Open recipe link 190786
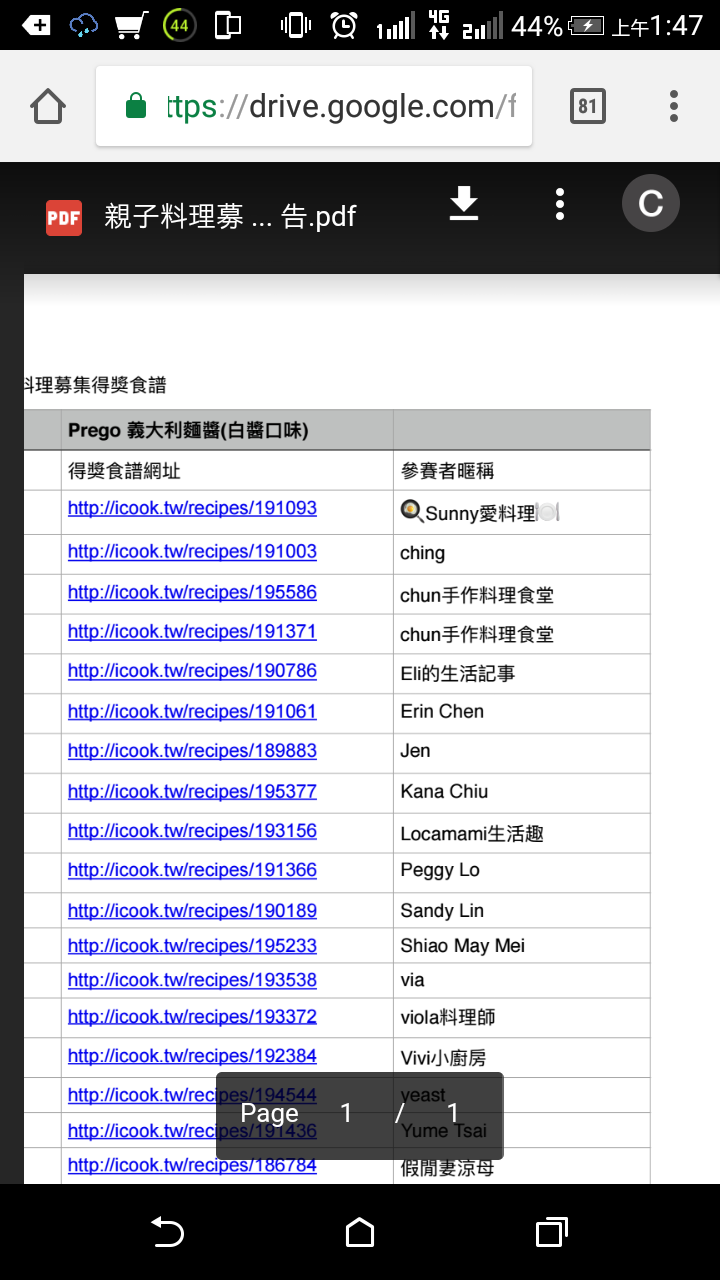The width and height of the screenshot is (720, 1280). pyautogui.click(x=192, y=671)
